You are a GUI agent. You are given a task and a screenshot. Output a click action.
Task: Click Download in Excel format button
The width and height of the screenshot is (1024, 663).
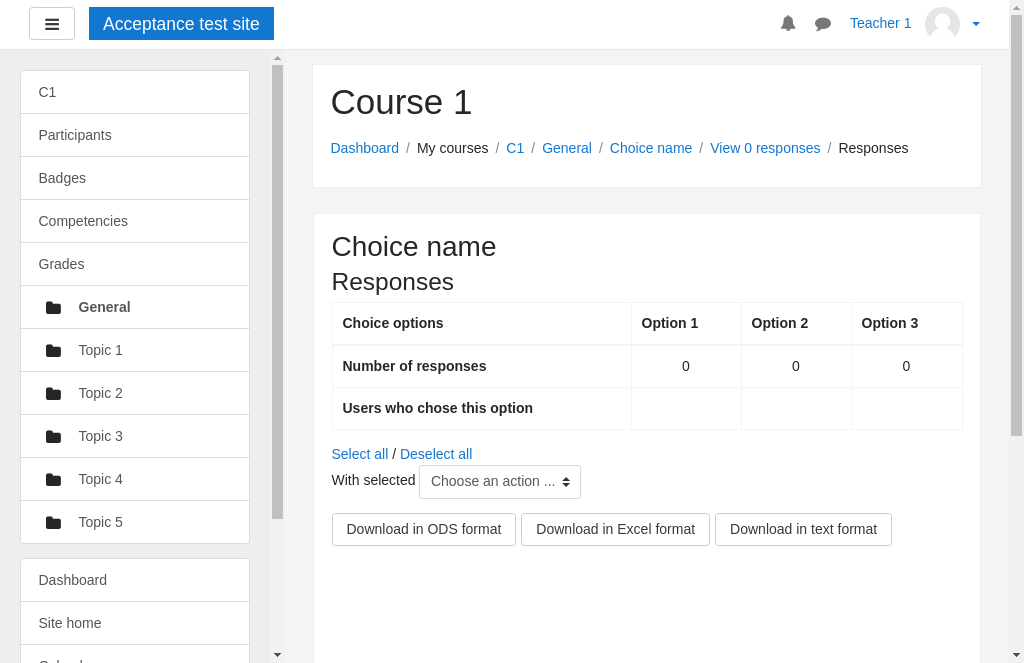click(x=615, y=529)
